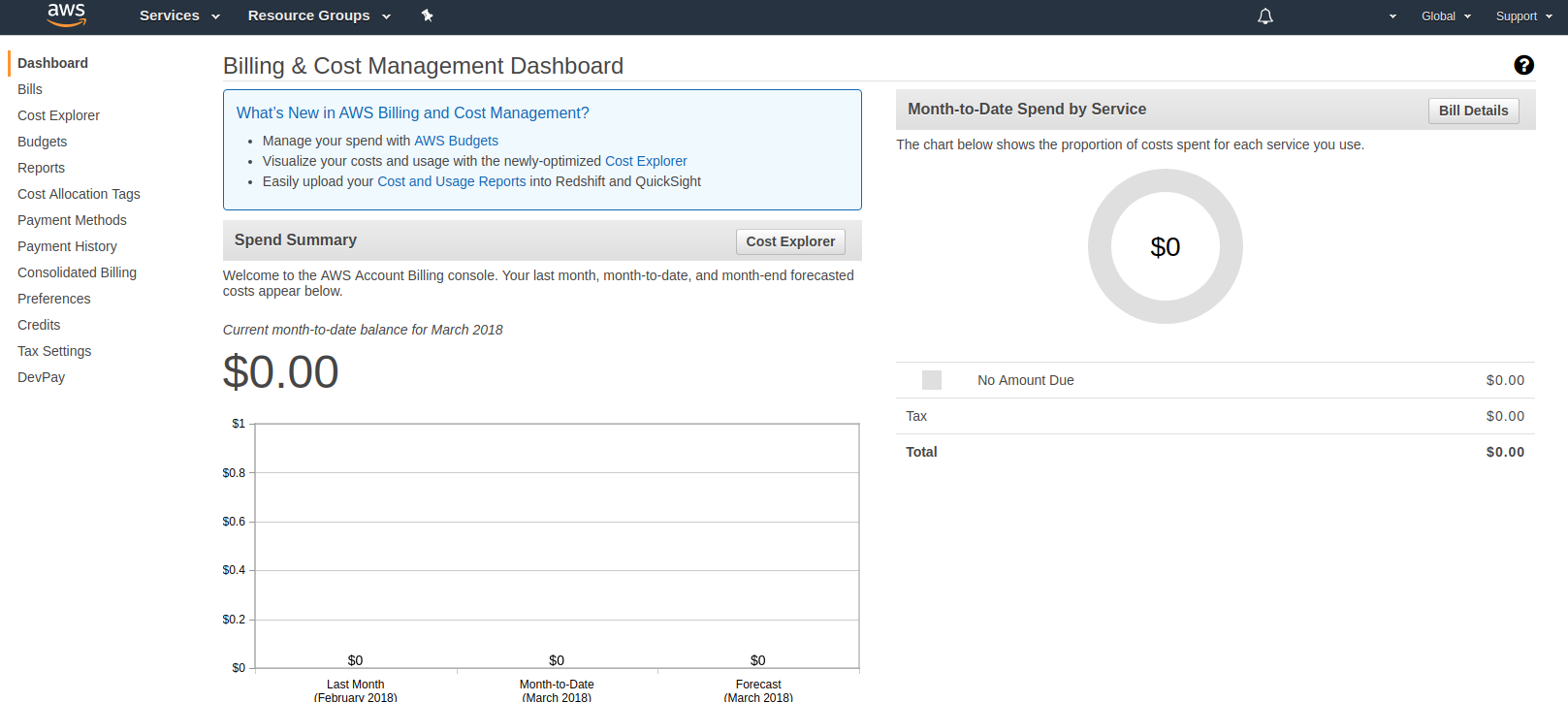Open the Cost and Usage Reports link
Screen dimensions: 1568x702
click(451, 181)
